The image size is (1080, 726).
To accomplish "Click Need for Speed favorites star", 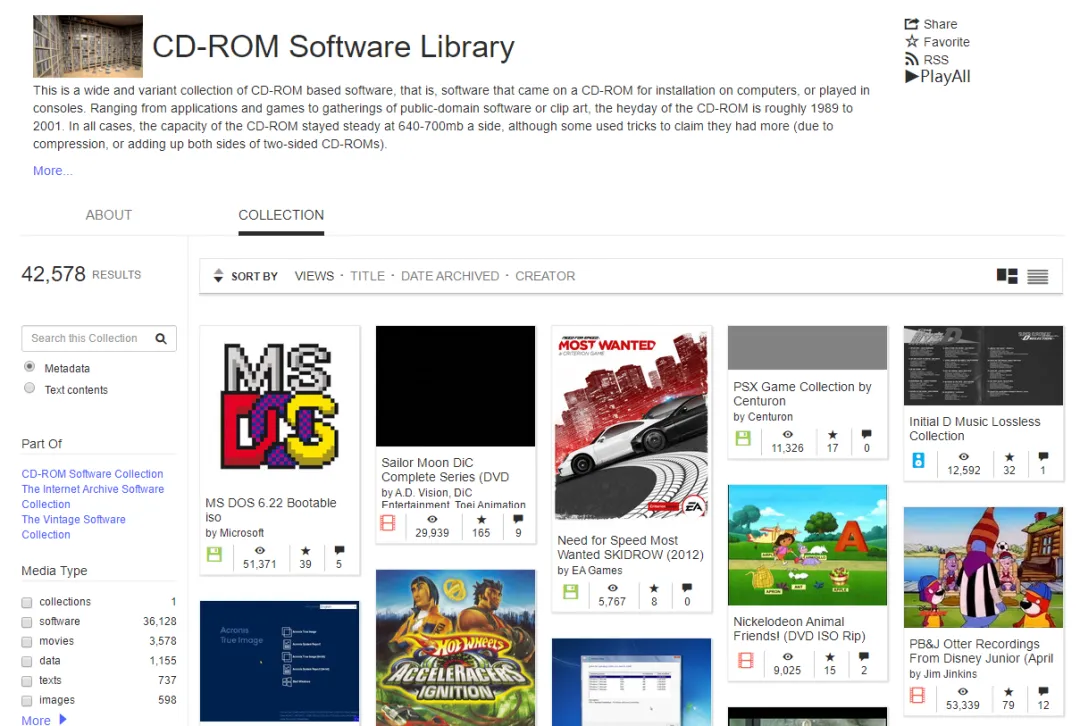I will pyautogui.click(x=654, y=588).
